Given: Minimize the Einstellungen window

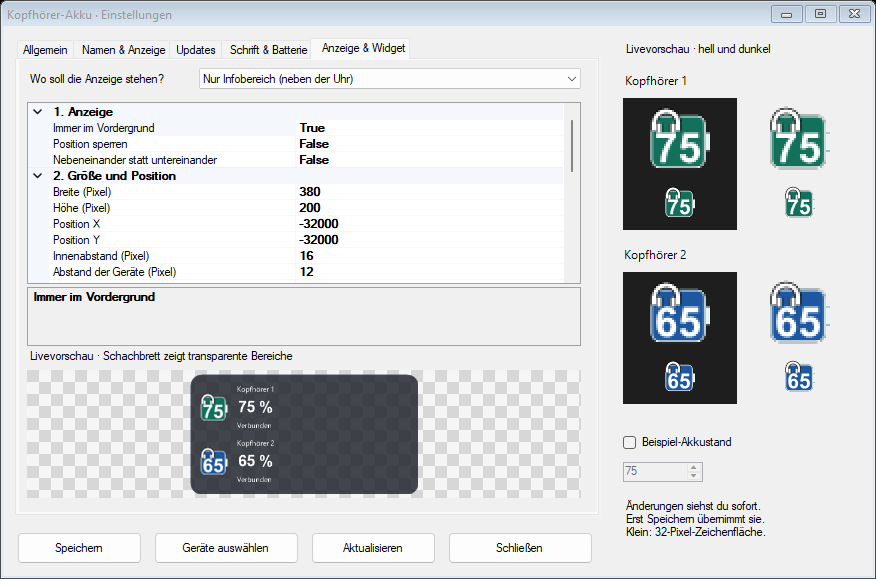Looking at the screenshot, I should coord(787,14).
